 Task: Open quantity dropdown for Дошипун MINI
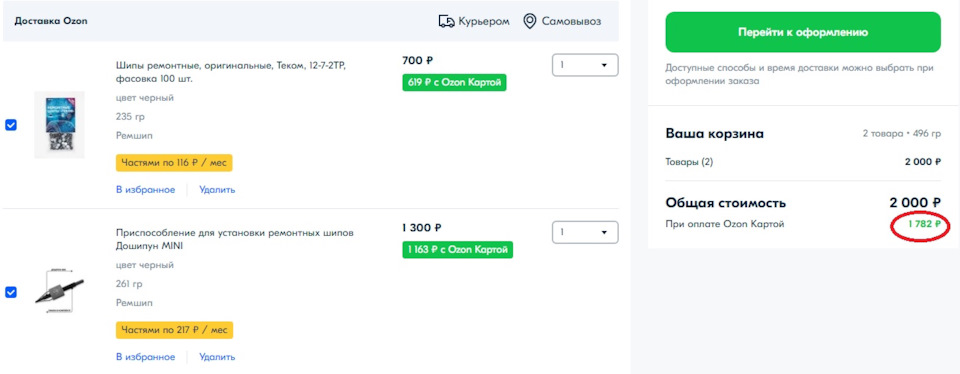585,232
